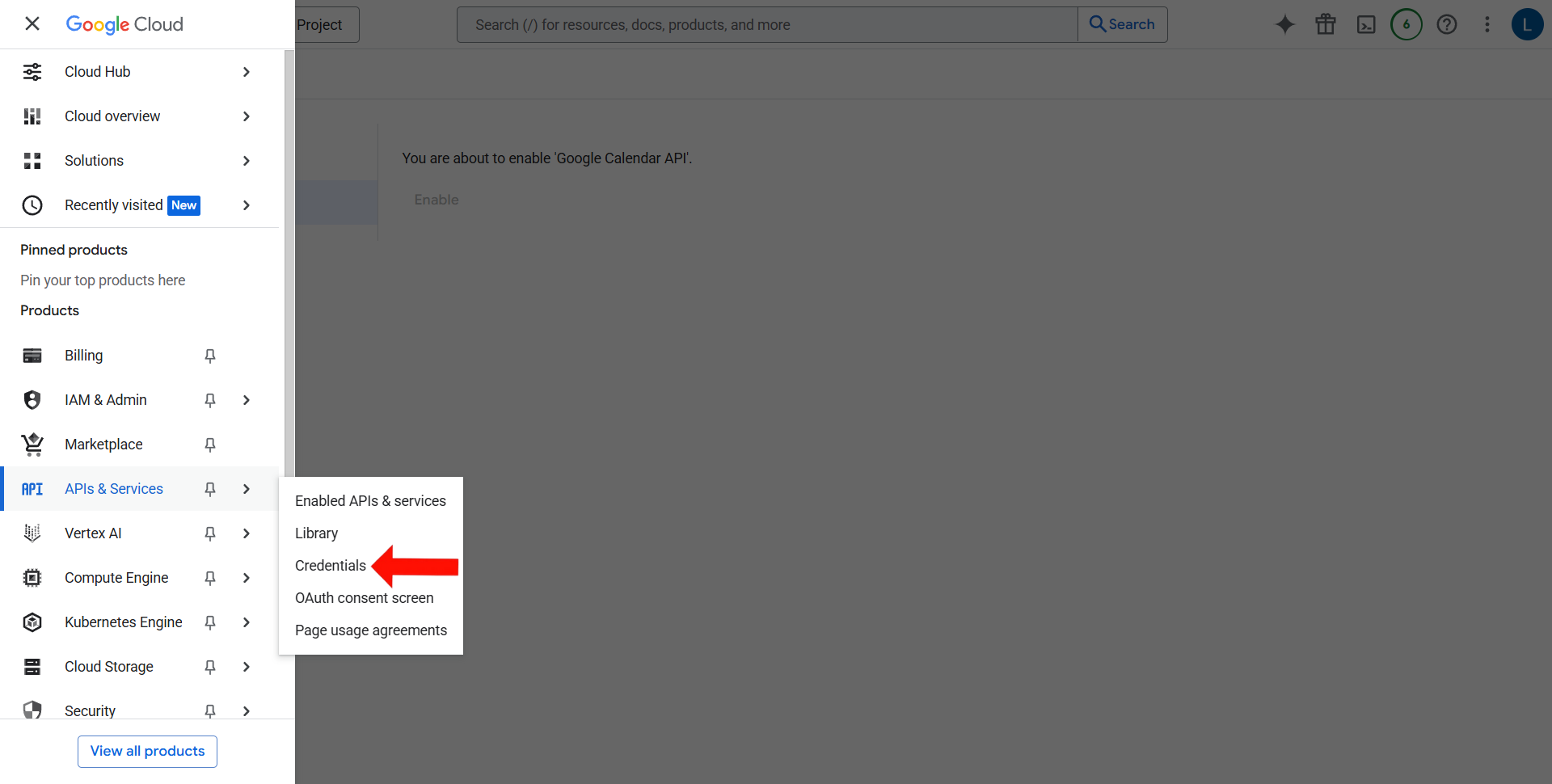Image resolution: width=1552 pixels, height=784 pixels.
Task: Pin the Marketplace product
Action: tap(210, 445)
